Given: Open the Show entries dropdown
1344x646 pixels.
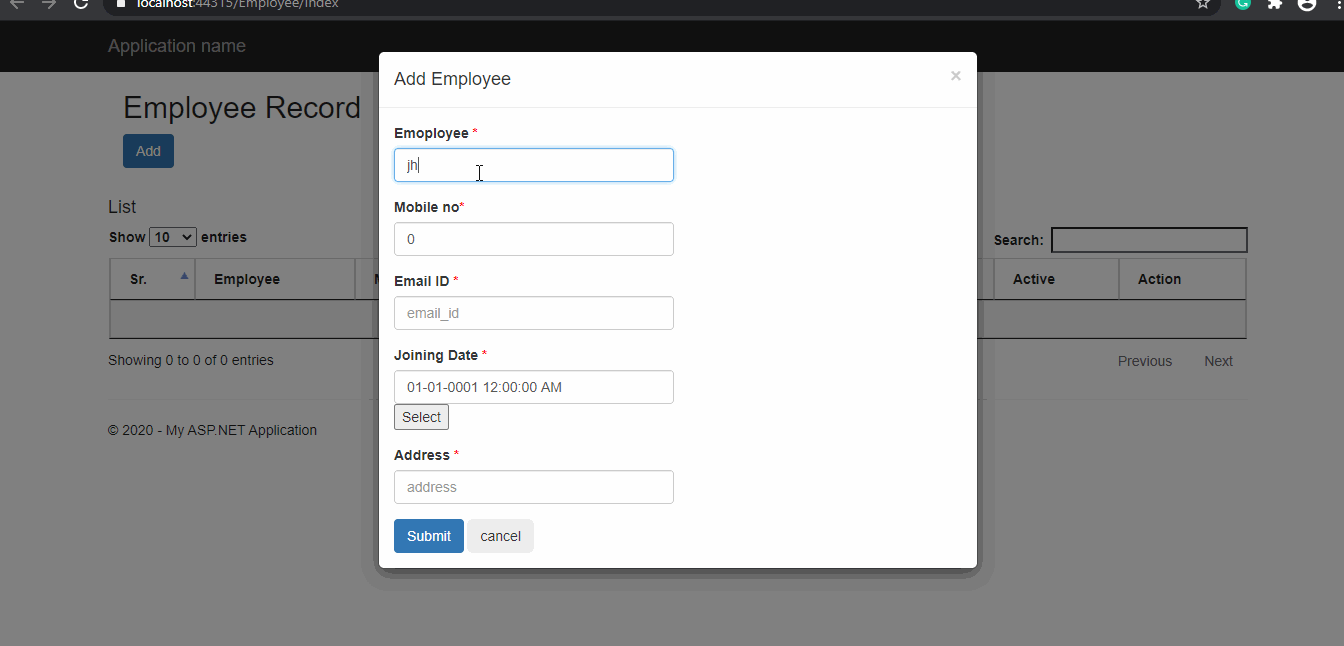Looking at the screenshot, I should 172,237.
